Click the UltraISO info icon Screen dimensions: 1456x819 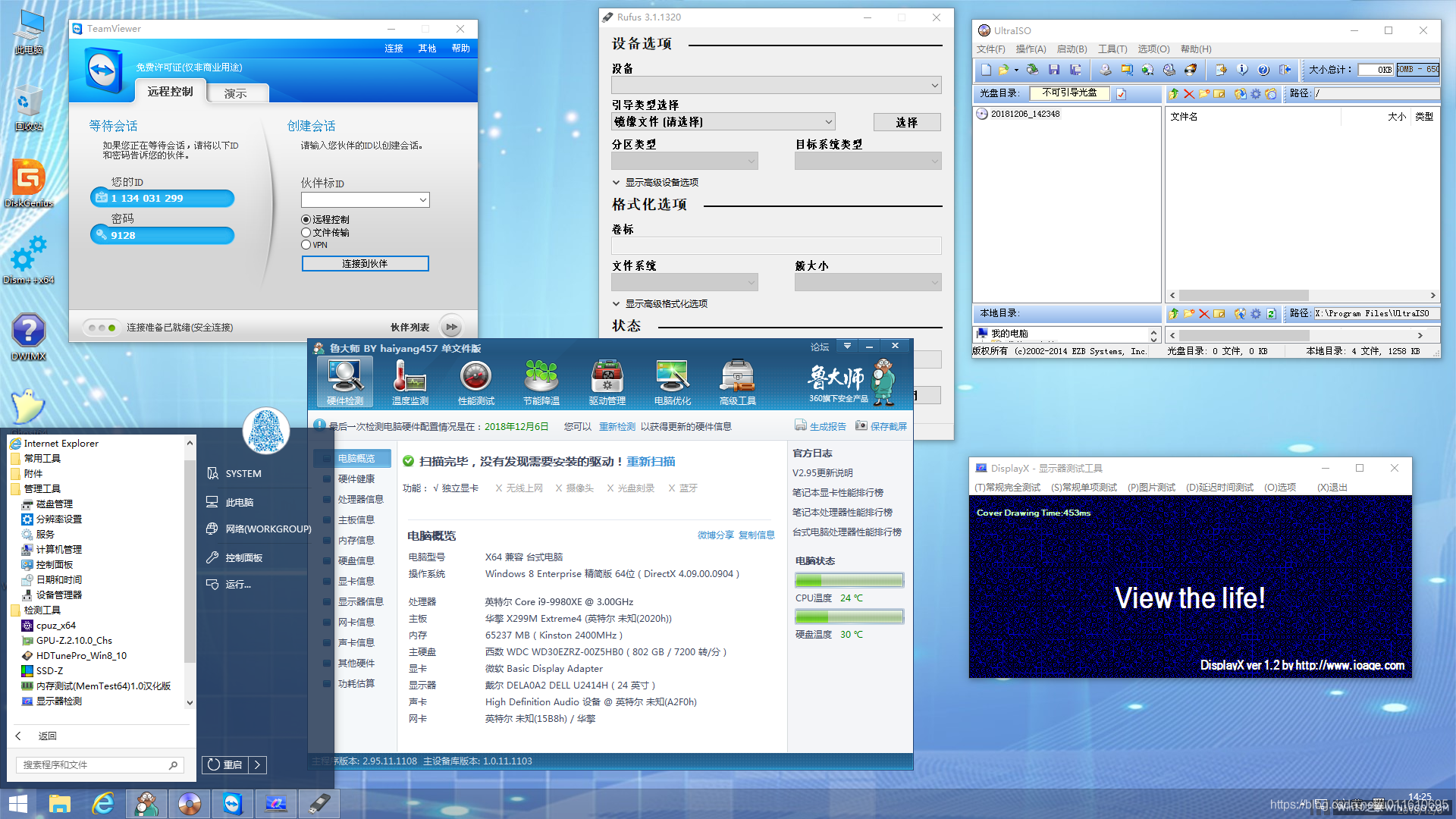click(x=1242, y=70)
